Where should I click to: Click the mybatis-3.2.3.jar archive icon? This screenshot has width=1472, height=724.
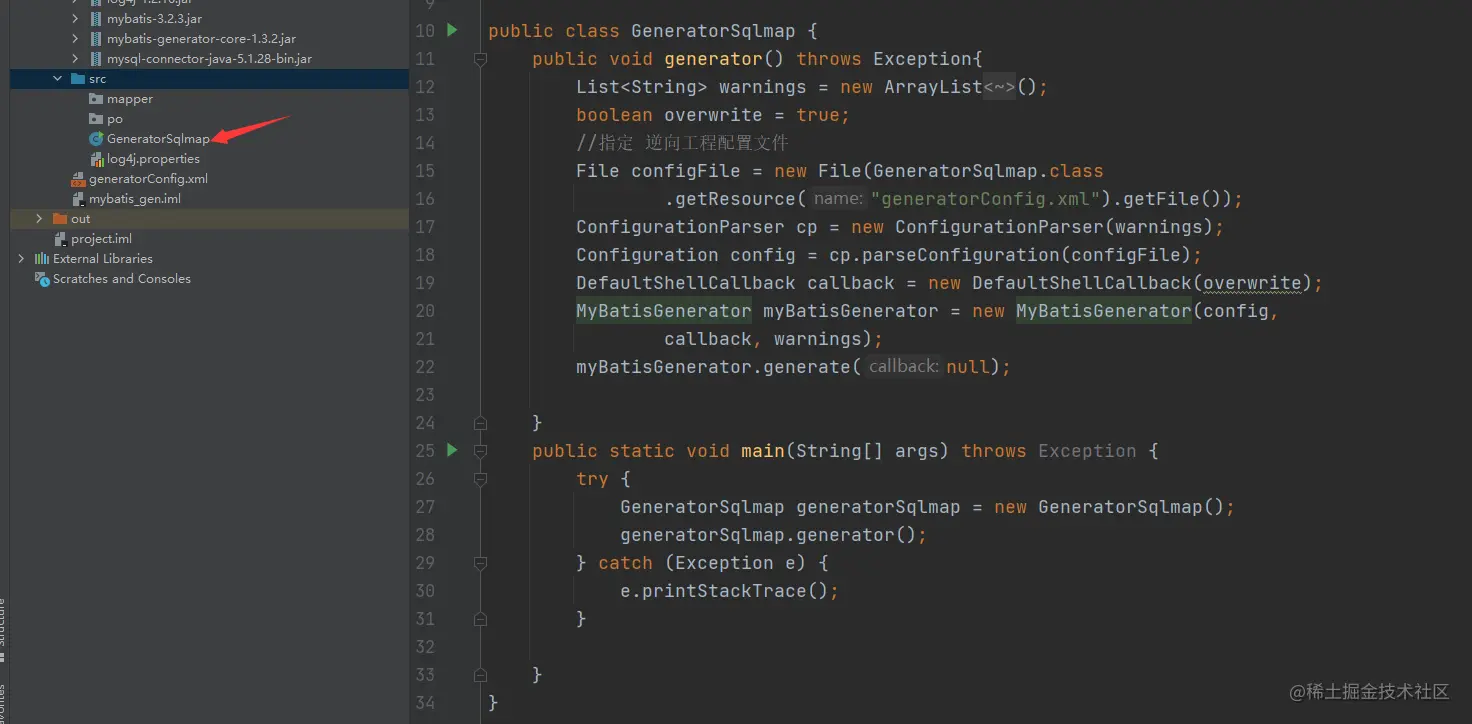click(x=96, y=19)
